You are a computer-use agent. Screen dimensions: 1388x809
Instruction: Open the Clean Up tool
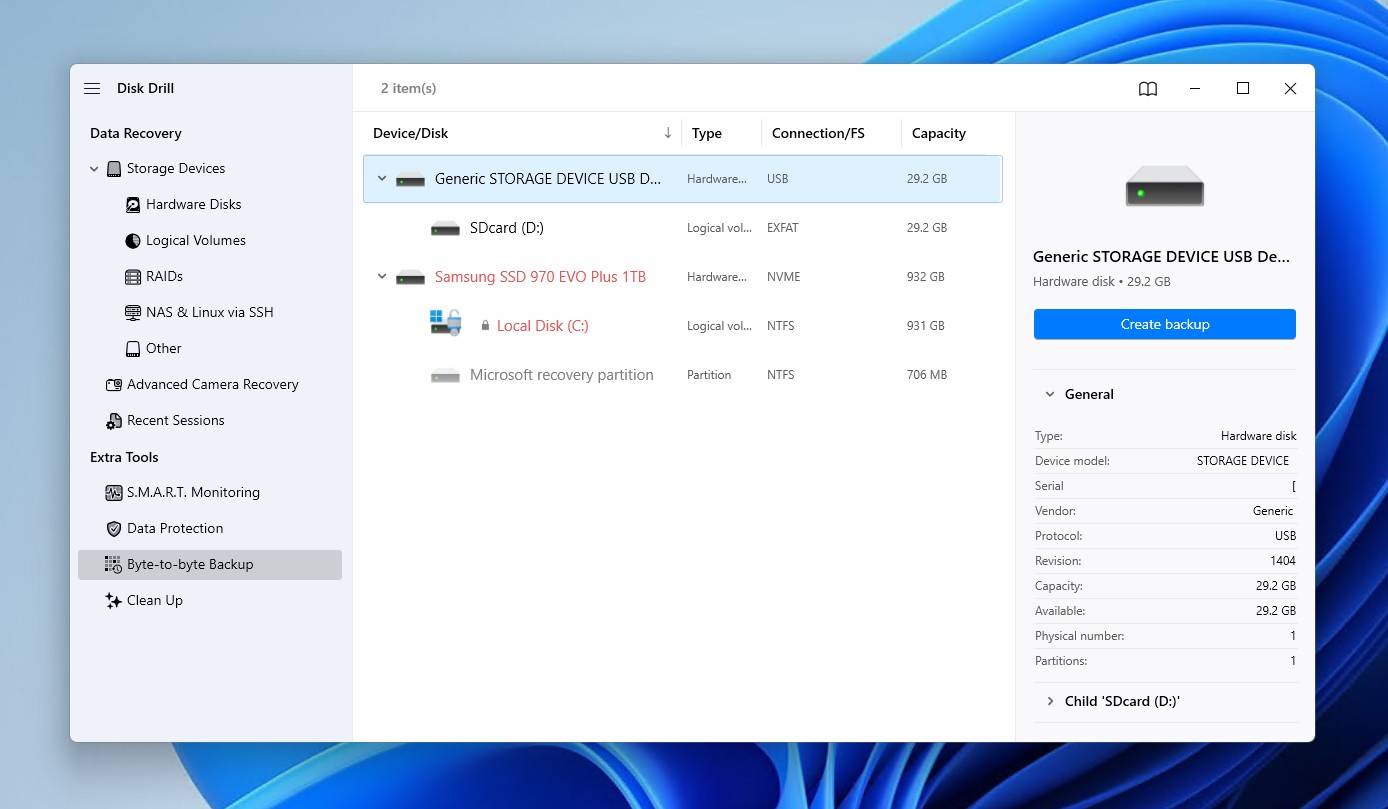(155, 600)
